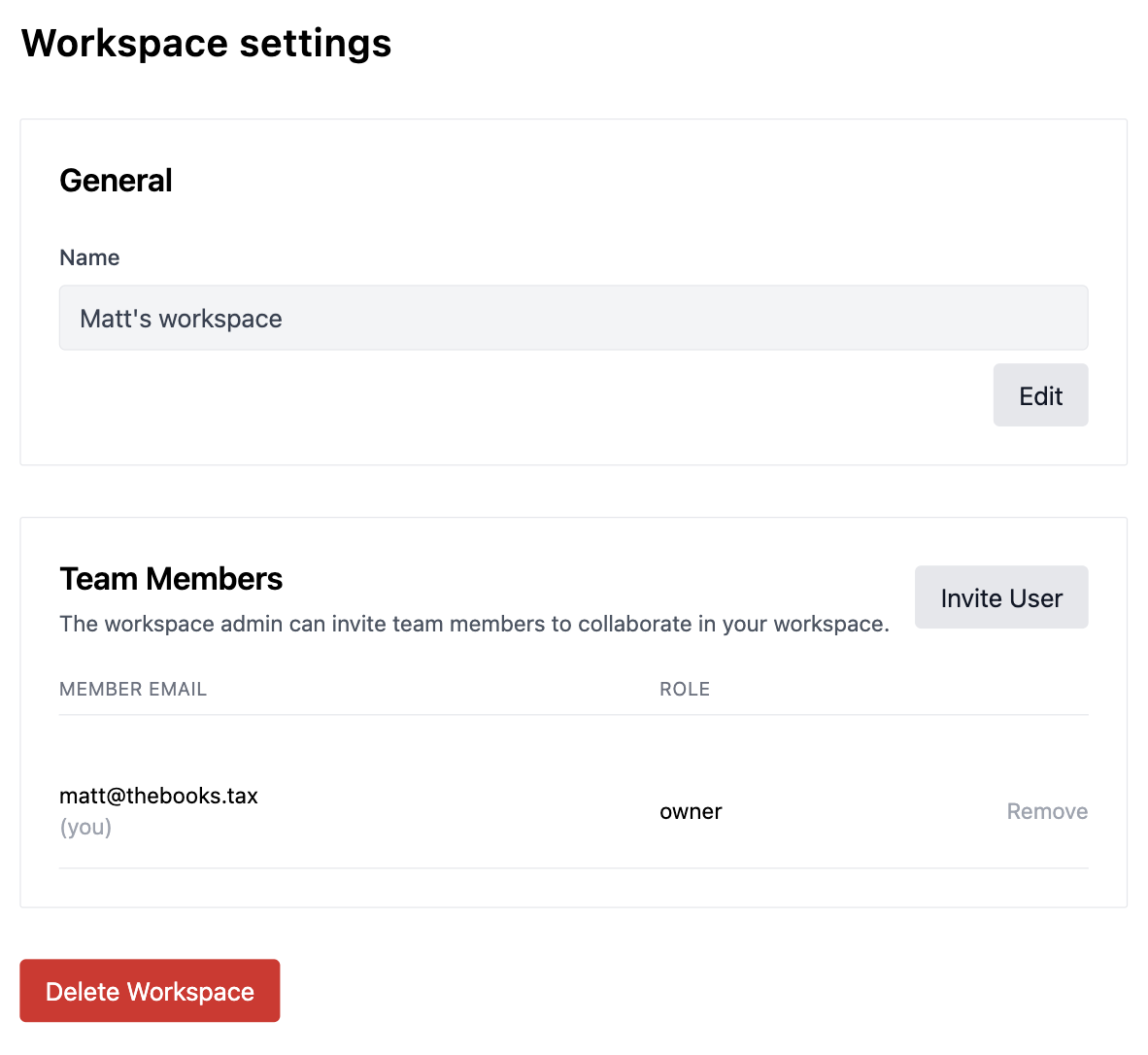Image resolution: width=1148 pixels, height=1055 pixels.
Task: Click blank space left of Edit button
Action: click(x=524, y=395)
